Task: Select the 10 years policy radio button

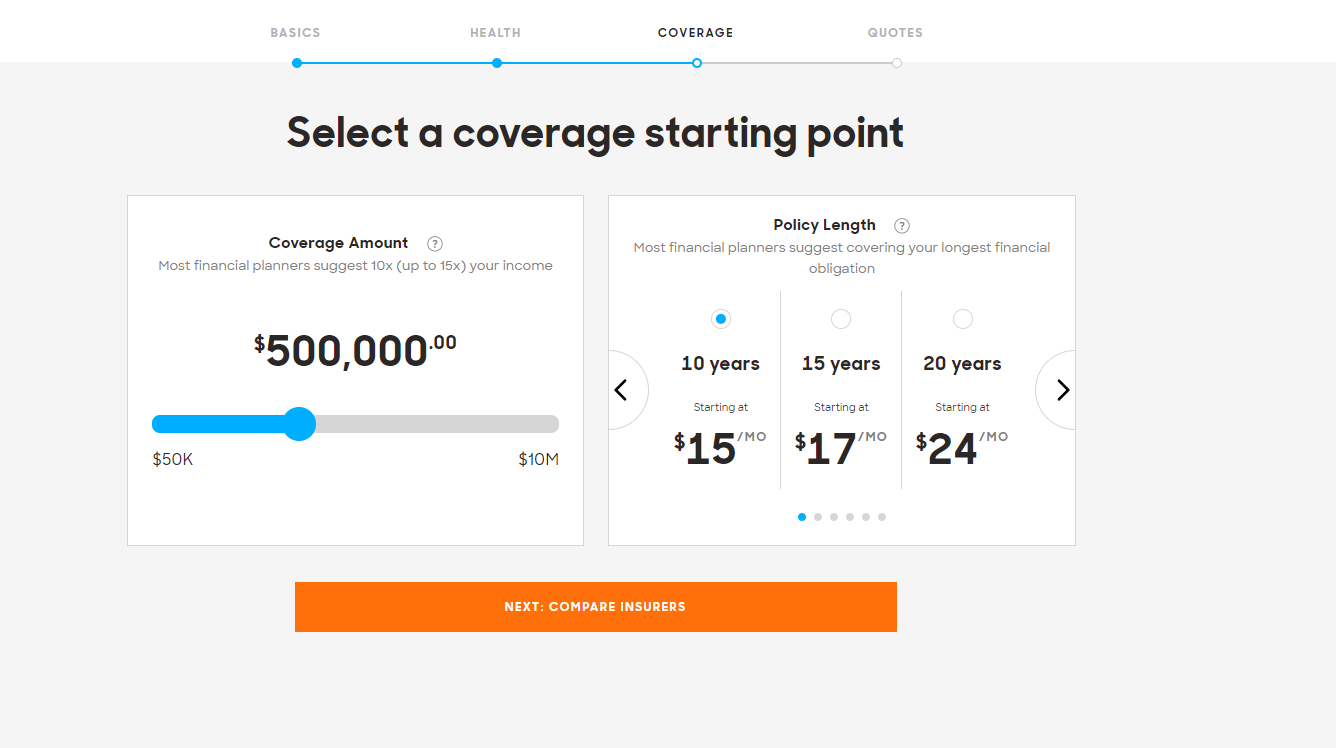Action: (721, 319)
